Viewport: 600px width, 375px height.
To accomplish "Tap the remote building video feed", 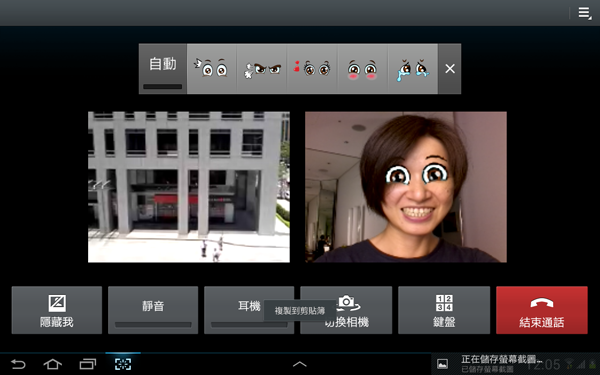I will coord(189,187).
